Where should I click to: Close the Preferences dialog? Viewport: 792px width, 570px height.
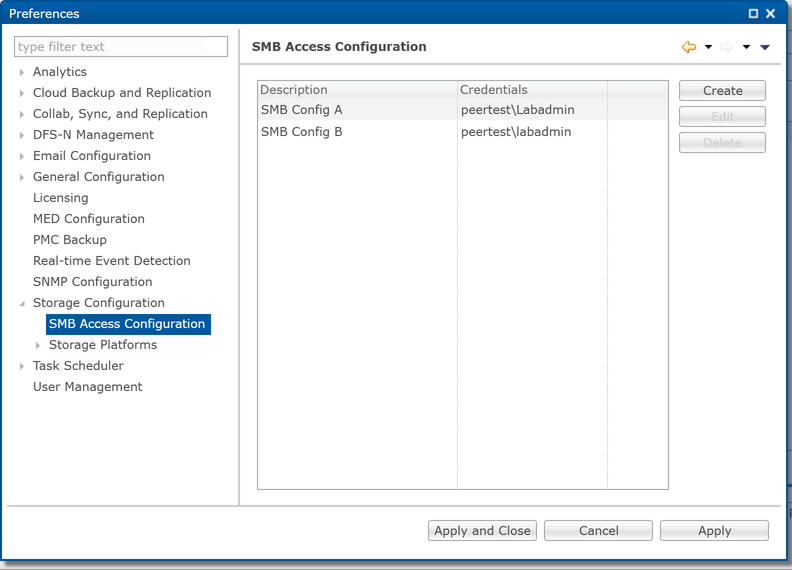[x=770, y=14]
